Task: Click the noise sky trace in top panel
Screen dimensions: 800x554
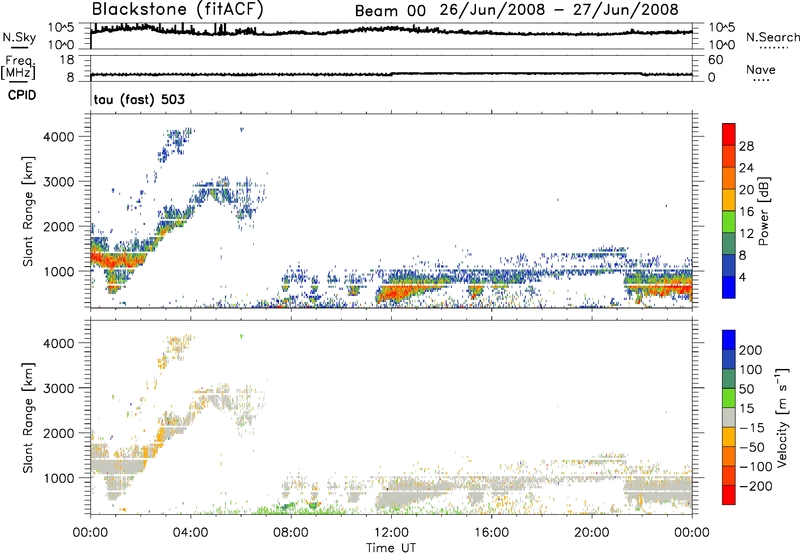Action: click(391, 30)
